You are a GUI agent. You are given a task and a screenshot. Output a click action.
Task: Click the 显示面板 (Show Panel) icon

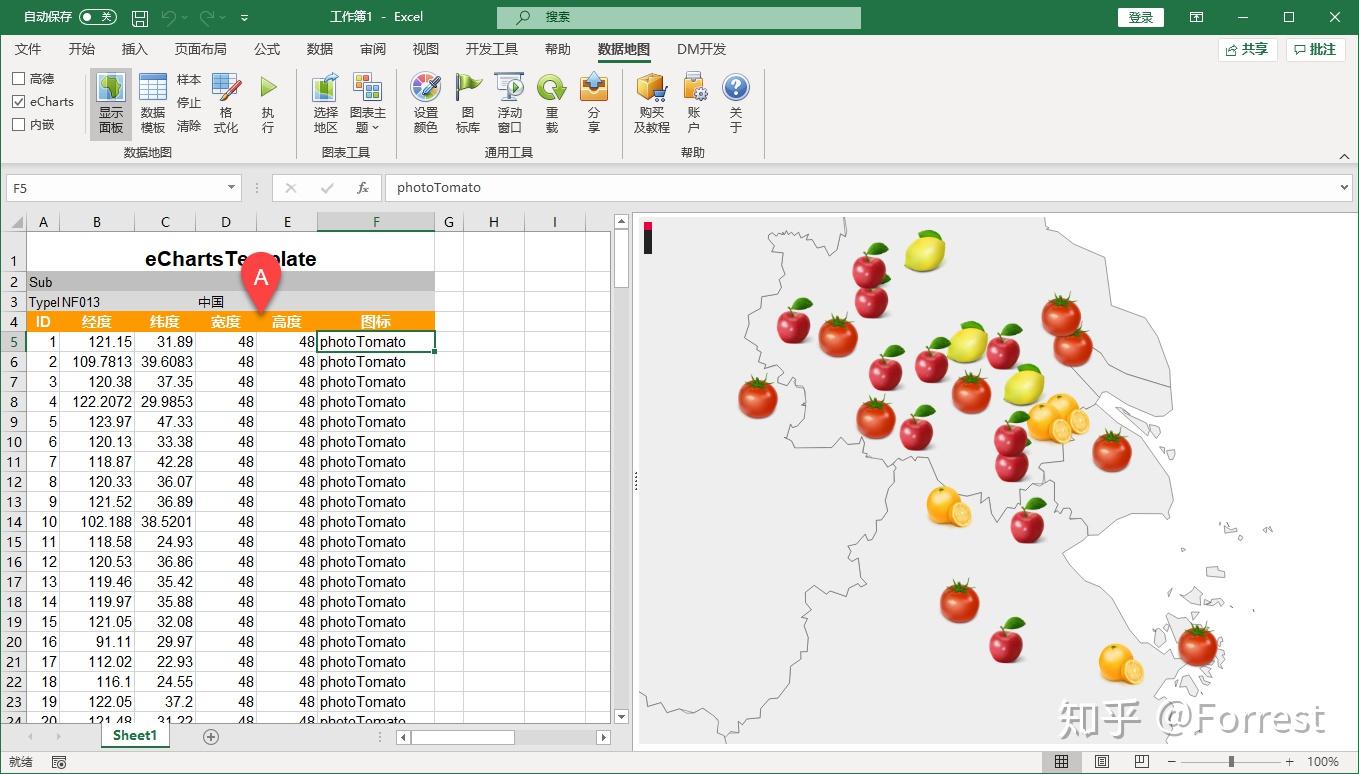pos(110,100)
